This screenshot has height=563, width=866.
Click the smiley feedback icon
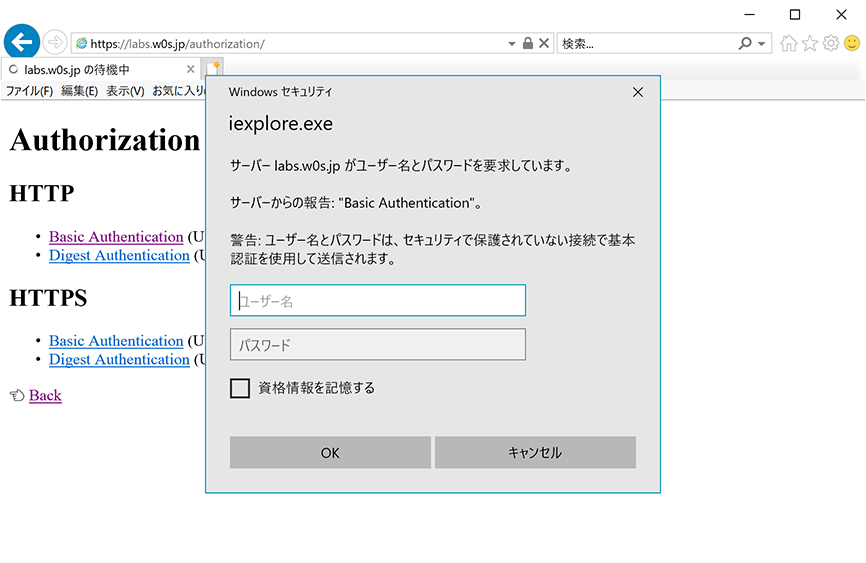852,44
